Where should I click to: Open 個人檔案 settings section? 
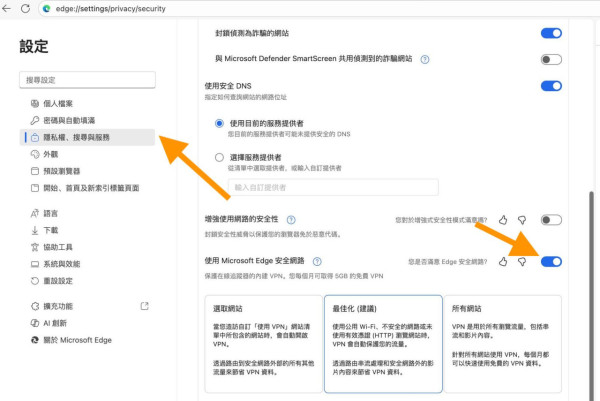click(x=87, y=103)
